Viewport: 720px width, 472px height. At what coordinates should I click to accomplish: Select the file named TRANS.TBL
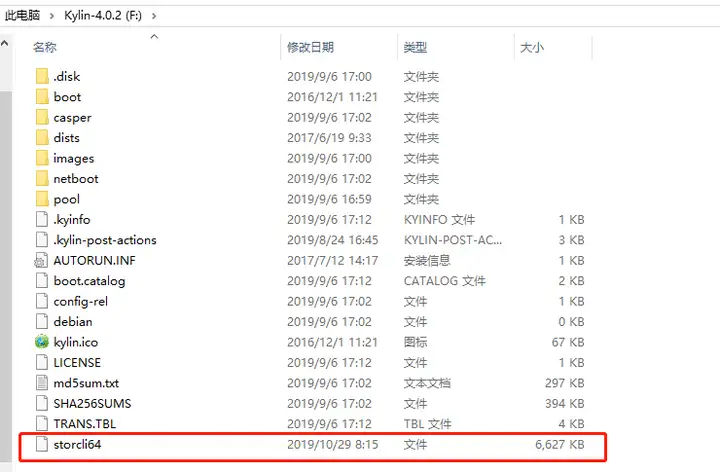[x=85, y=424]
